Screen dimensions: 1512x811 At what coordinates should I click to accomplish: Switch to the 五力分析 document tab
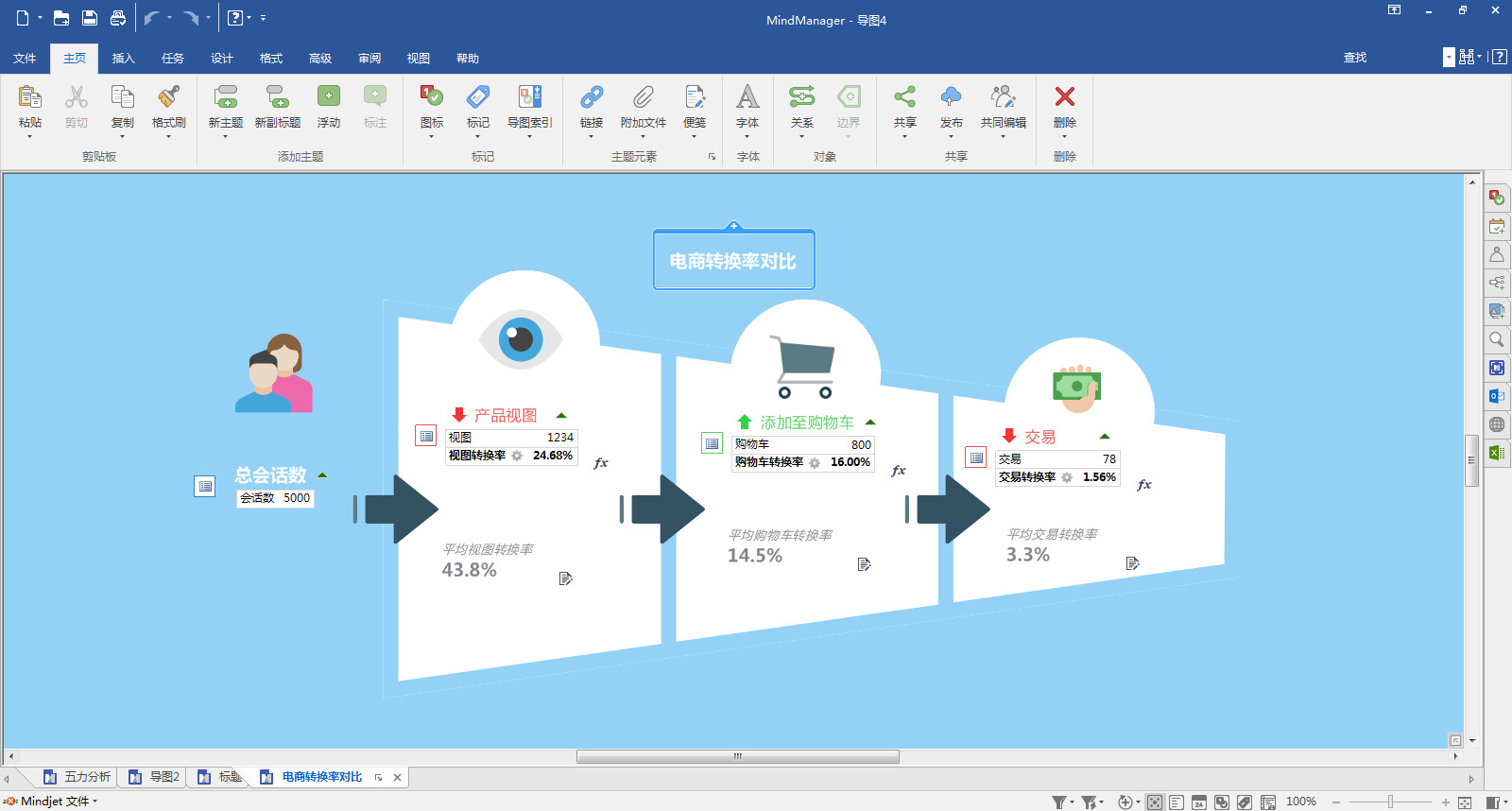point(77,777)
